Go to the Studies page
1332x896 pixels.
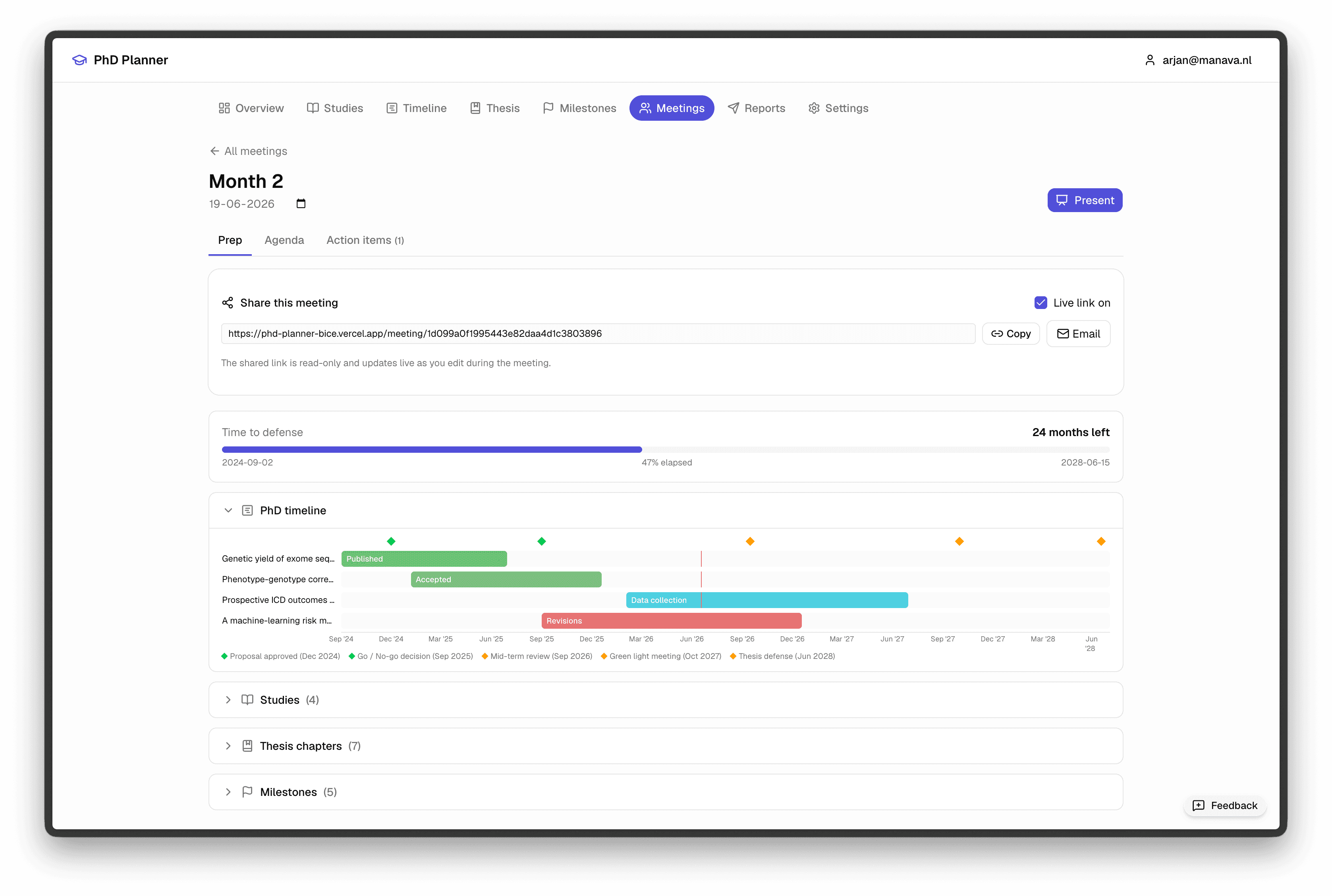[x=335, y=108]
